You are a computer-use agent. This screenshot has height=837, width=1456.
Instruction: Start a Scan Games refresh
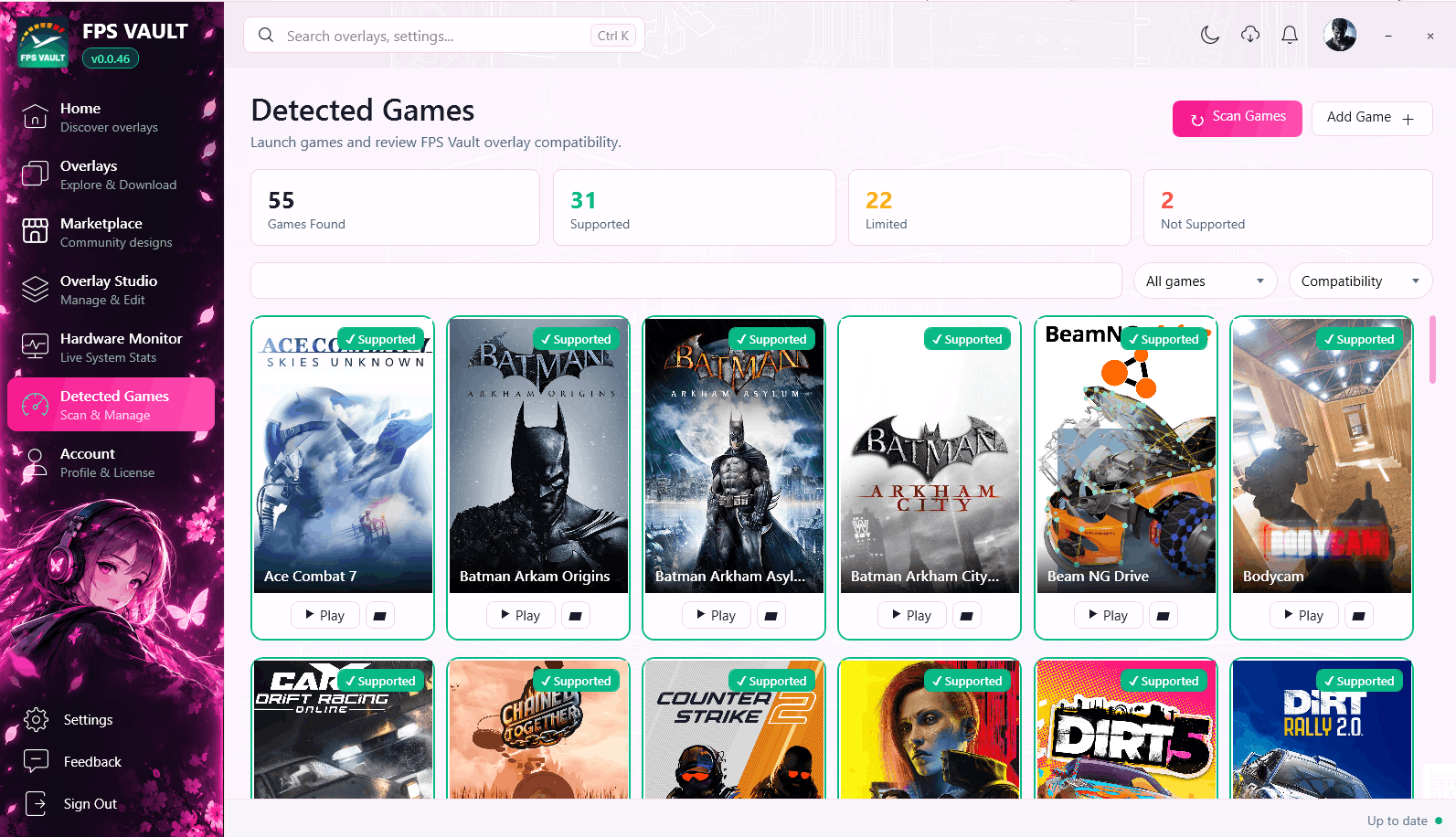tap(1238, 119)
